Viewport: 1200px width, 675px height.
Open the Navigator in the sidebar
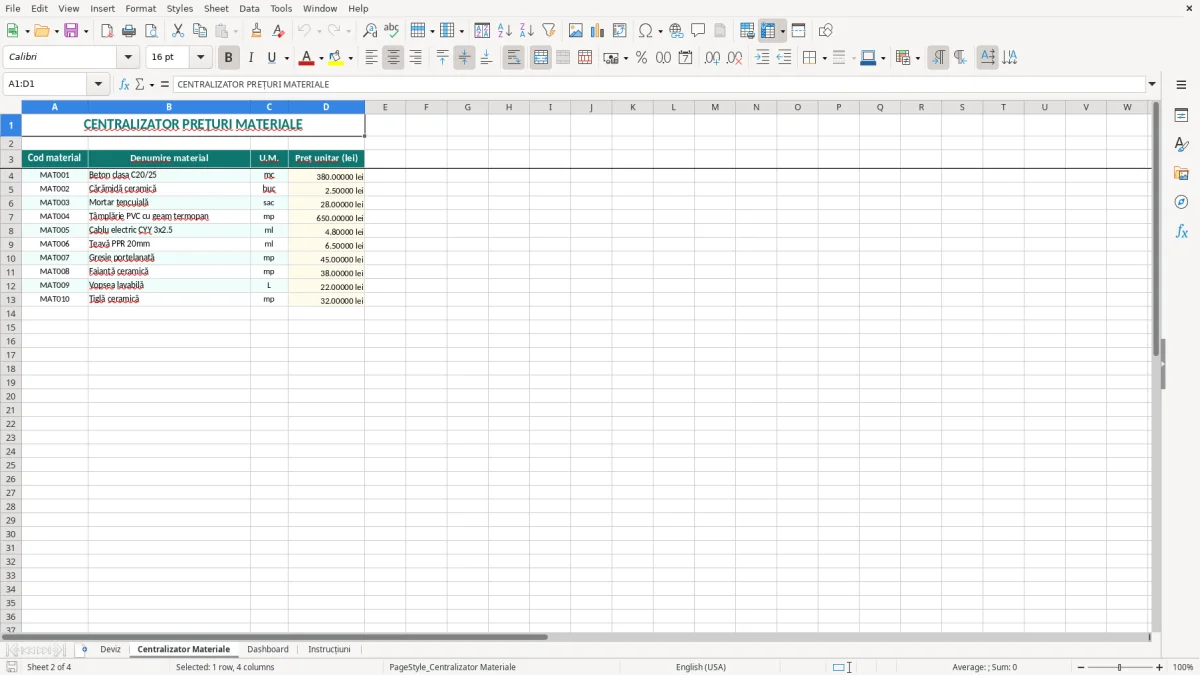1181,202
